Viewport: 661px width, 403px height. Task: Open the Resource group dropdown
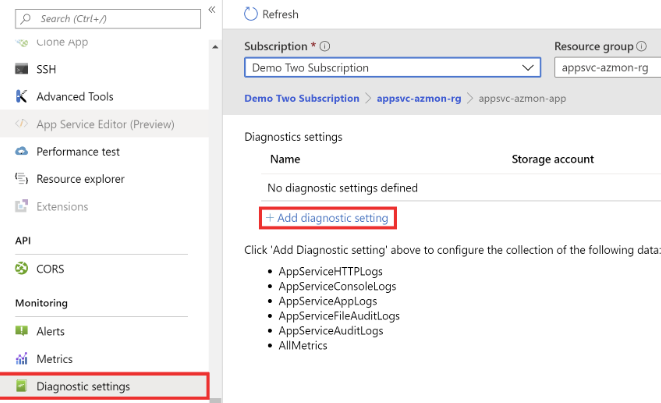[606, 68]
